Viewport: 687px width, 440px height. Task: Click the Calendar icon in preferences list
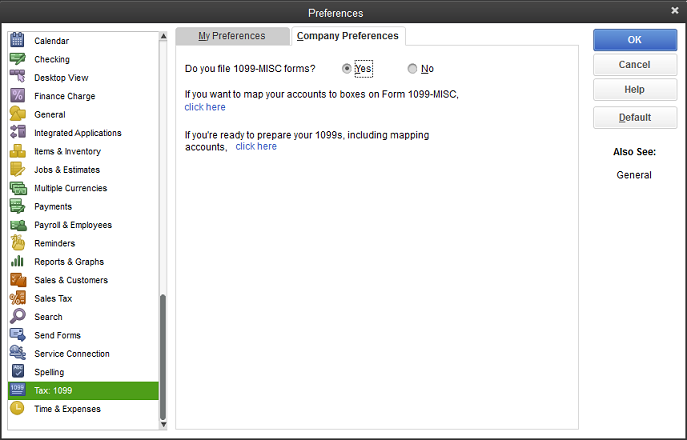(18, 39)
